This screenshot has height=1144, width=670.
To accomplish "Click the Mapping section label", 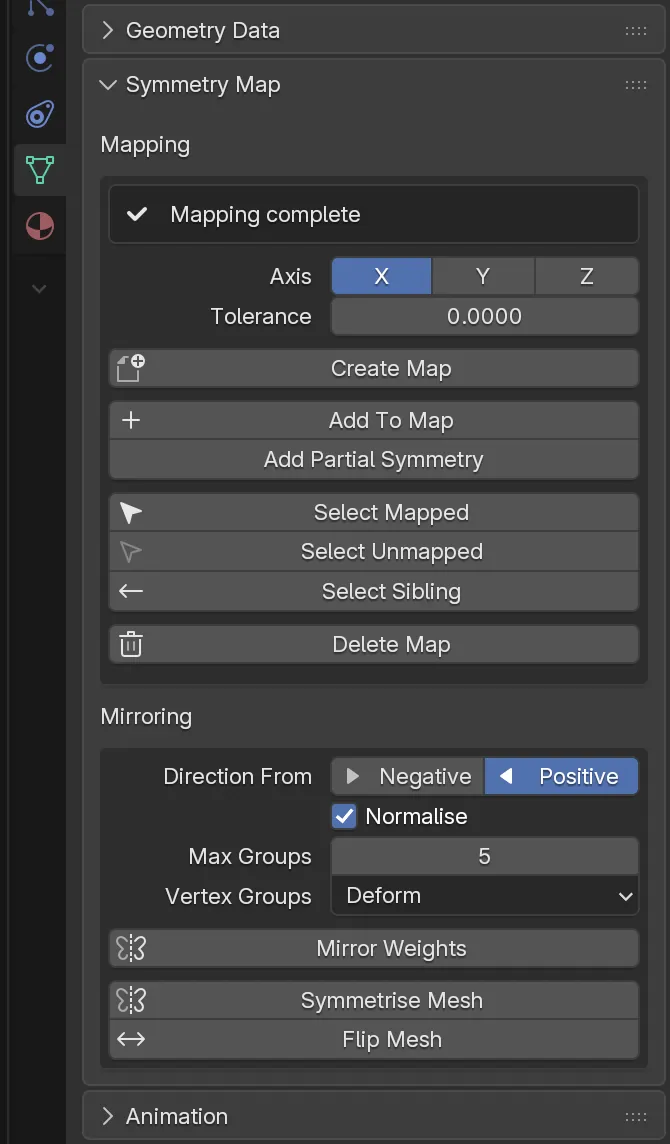I will click(145, 144).
